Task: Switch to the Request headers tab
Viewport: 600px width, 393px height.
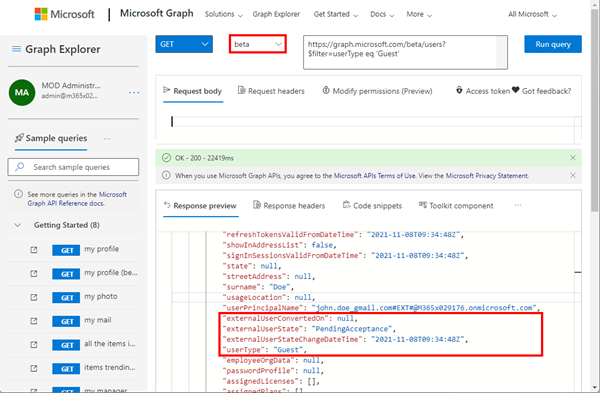Action: 271,91
